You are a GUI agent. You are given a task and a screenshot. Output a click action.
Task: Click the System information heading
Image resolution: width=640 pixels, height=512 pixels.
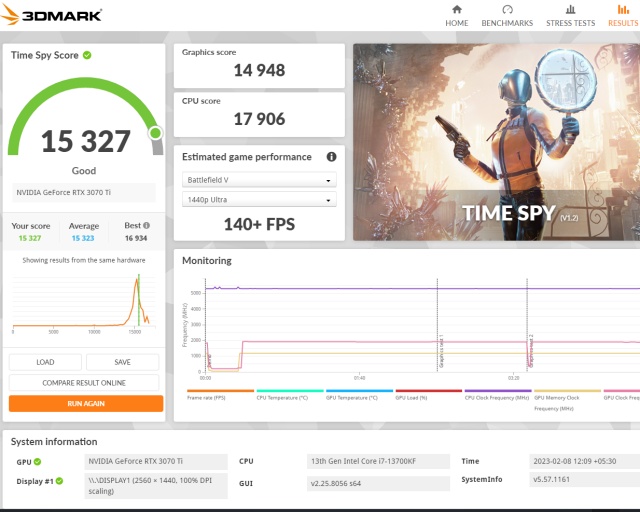(x=54, y=442)
